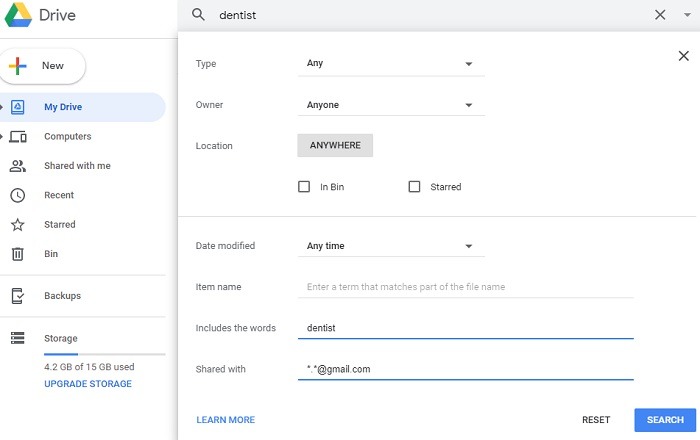Click the LEARN MORE link
The image size is (700, 440).
tap(225, 420)
